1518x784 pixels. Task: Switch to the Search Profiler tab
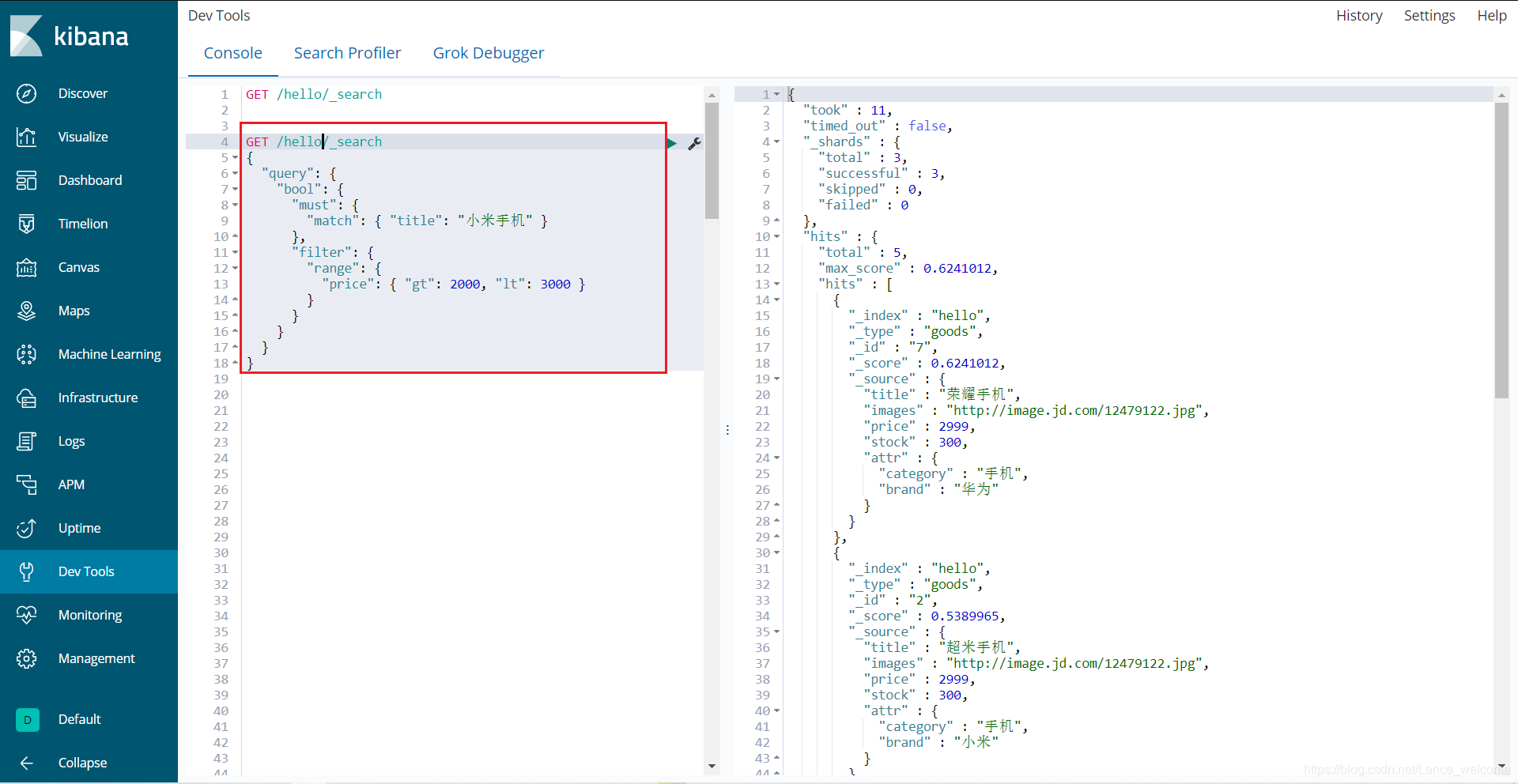click(x=347, y=53)
